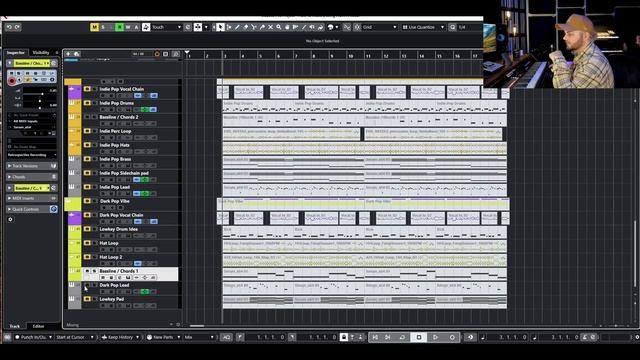Select the Draw pencil tool
The image size is (640, 360).
point(237,27)
